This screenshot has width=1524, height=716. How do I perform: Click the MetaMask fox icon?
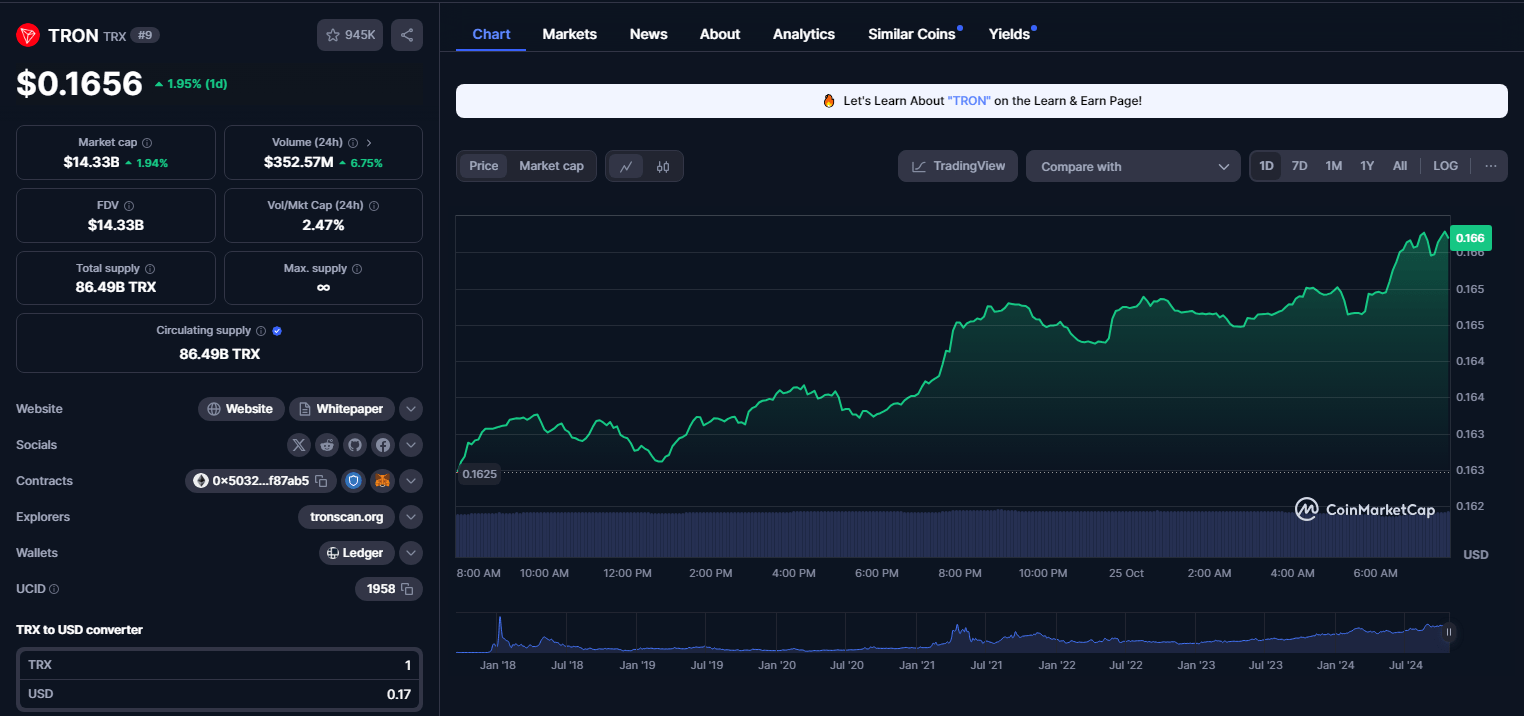click(382, 481)
